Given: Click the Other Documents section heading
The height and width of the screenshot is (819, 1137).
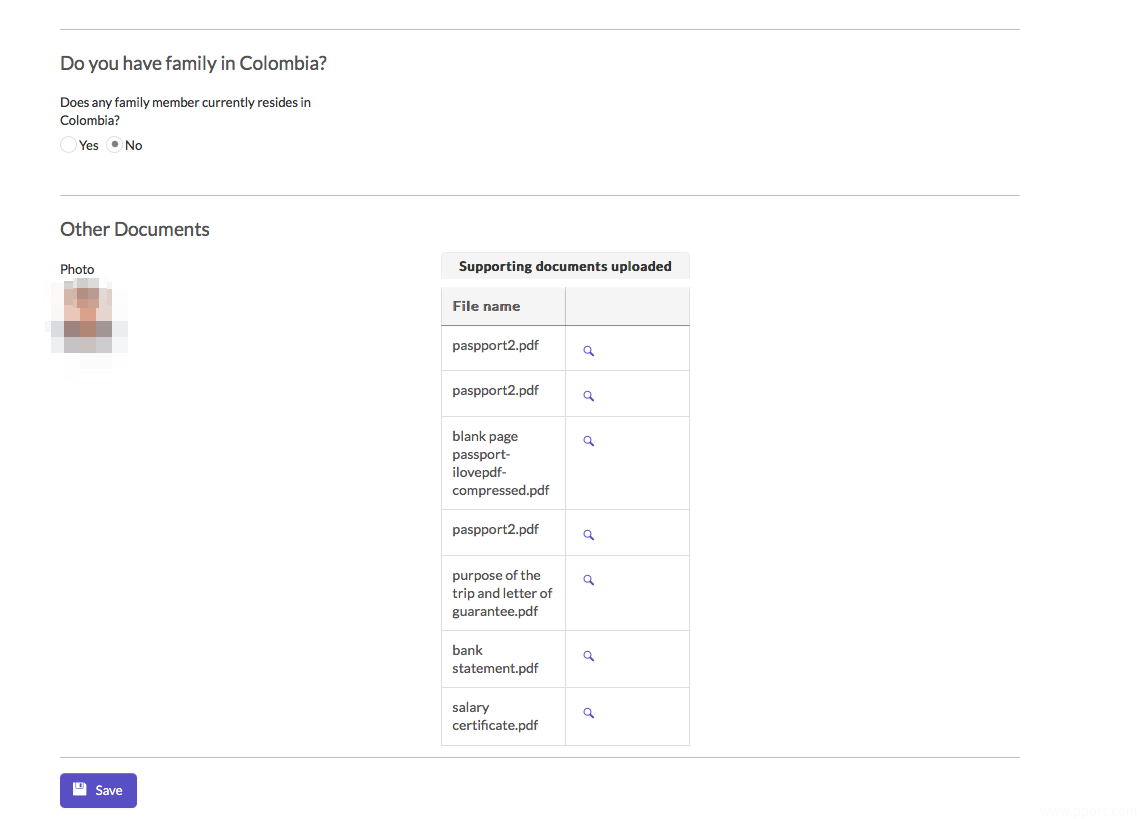Looking at the screenshot, I should coord(135,229).
